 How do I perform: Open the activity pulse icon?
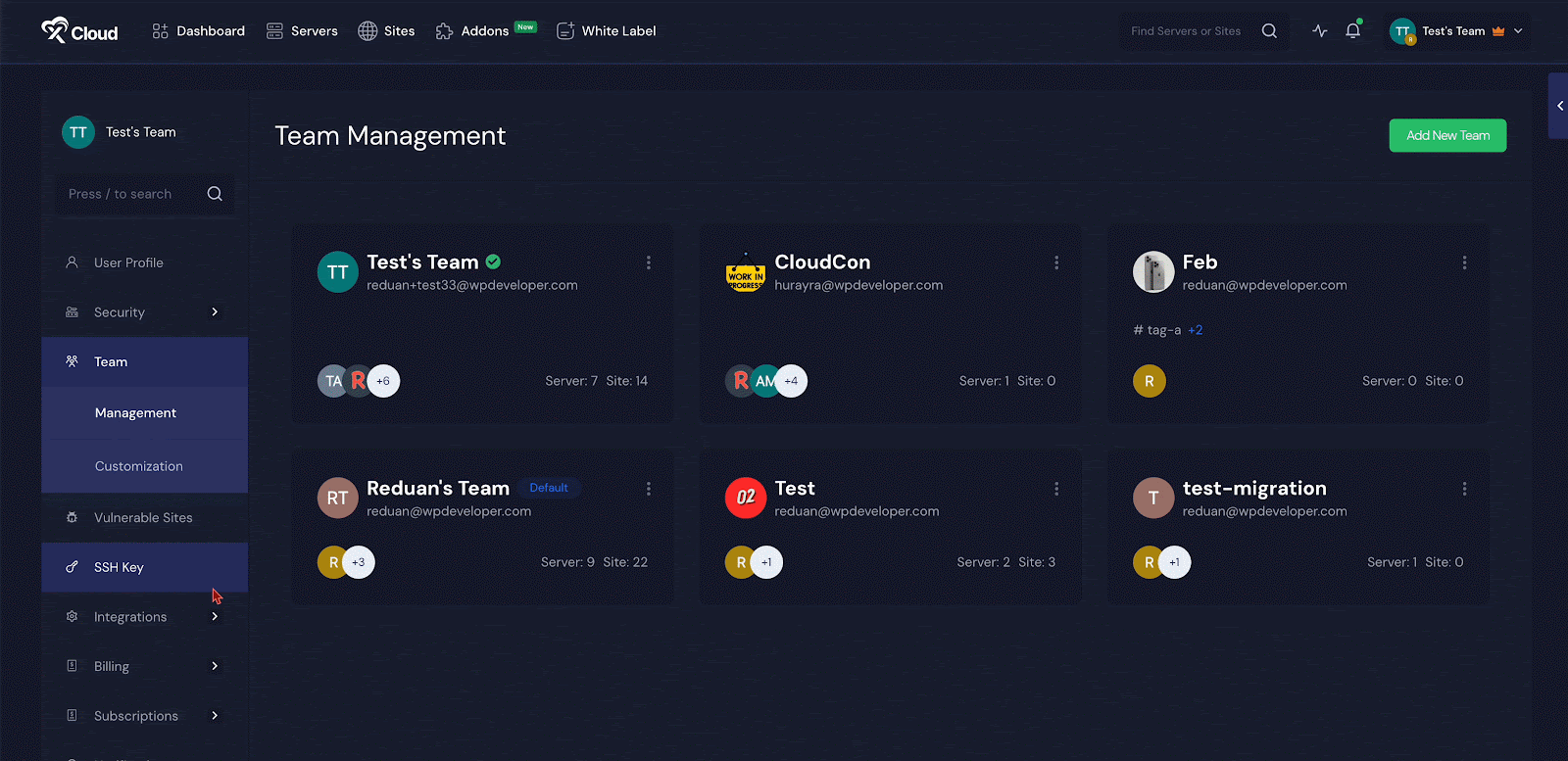tap(1319, 31)
